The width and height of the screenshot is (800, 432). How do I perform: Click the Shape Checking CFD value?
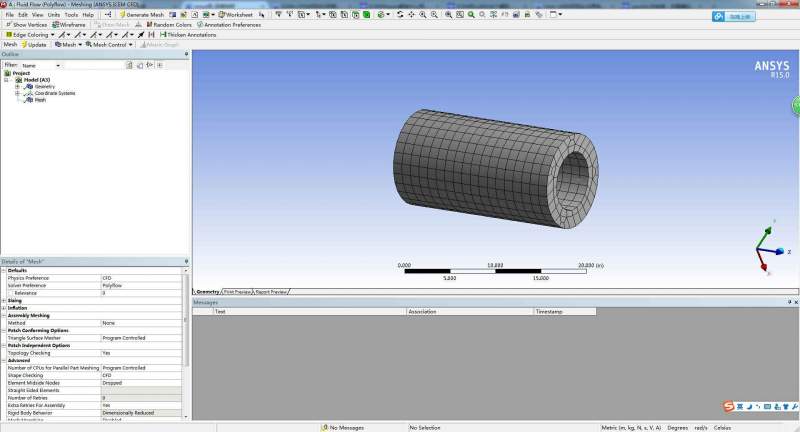141,375
